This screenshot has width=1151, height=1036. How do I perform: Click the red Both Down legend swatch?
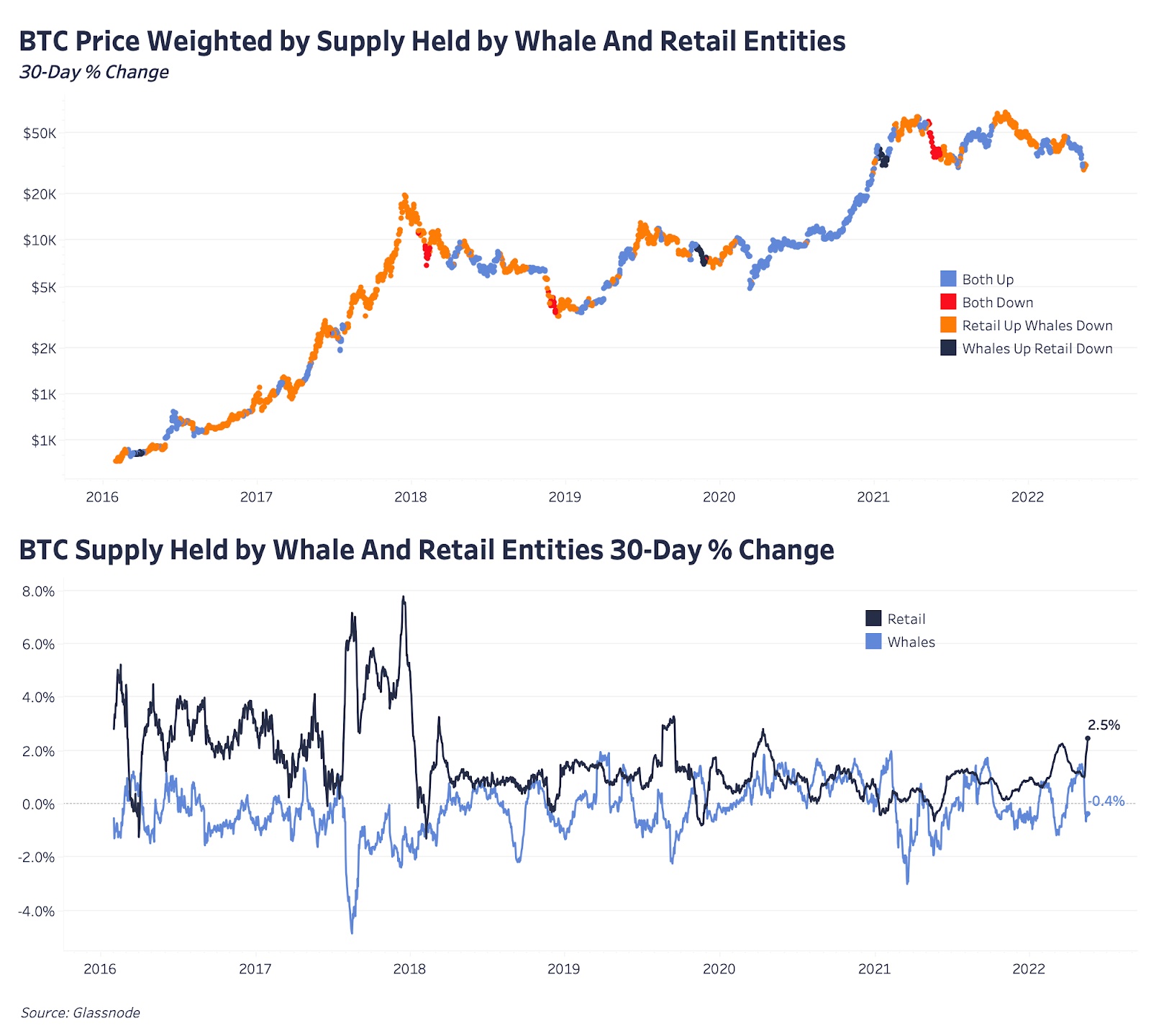click(948, 302)
